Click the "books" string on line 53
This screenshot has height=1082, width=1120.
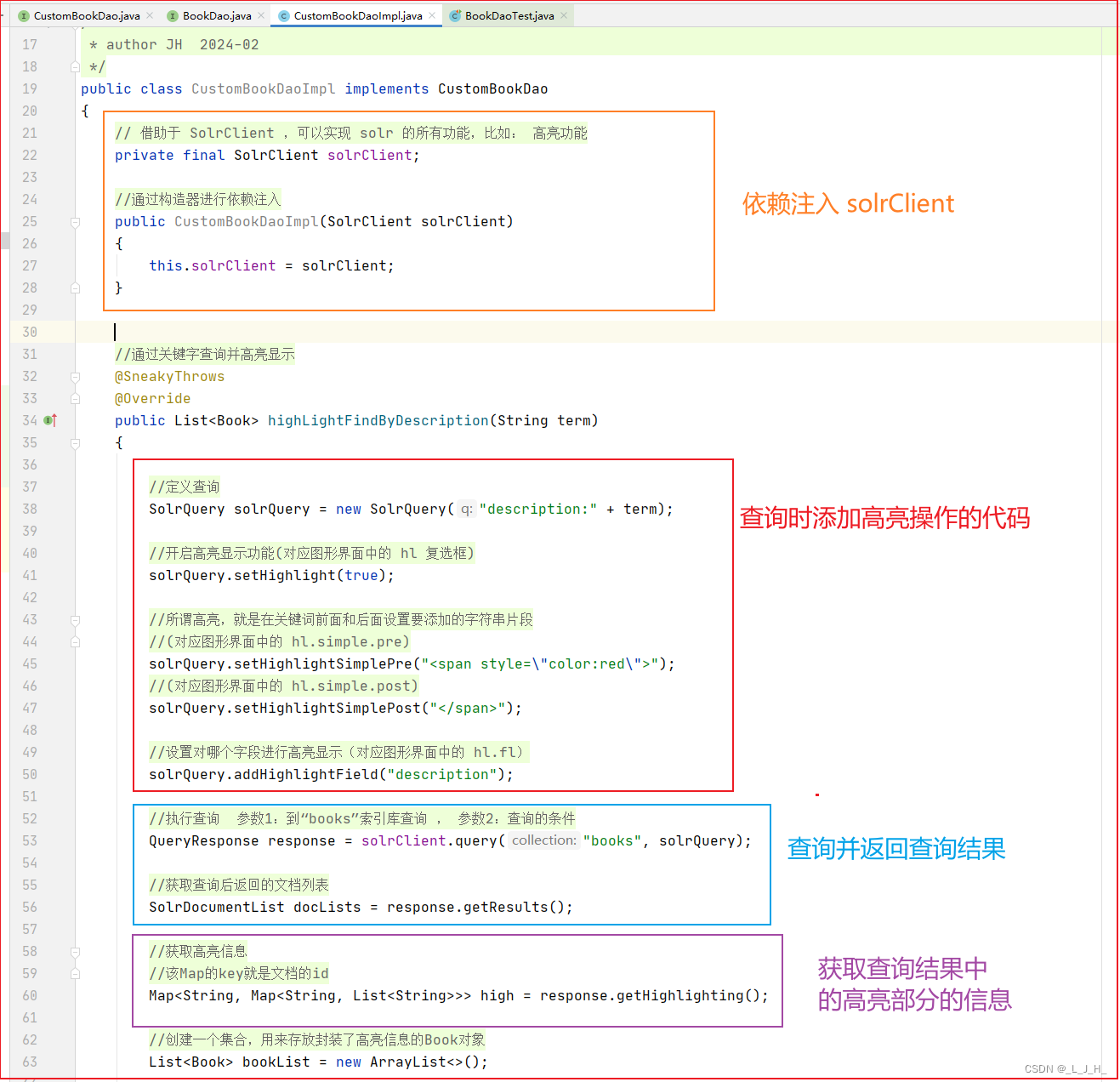click(612, 840)
